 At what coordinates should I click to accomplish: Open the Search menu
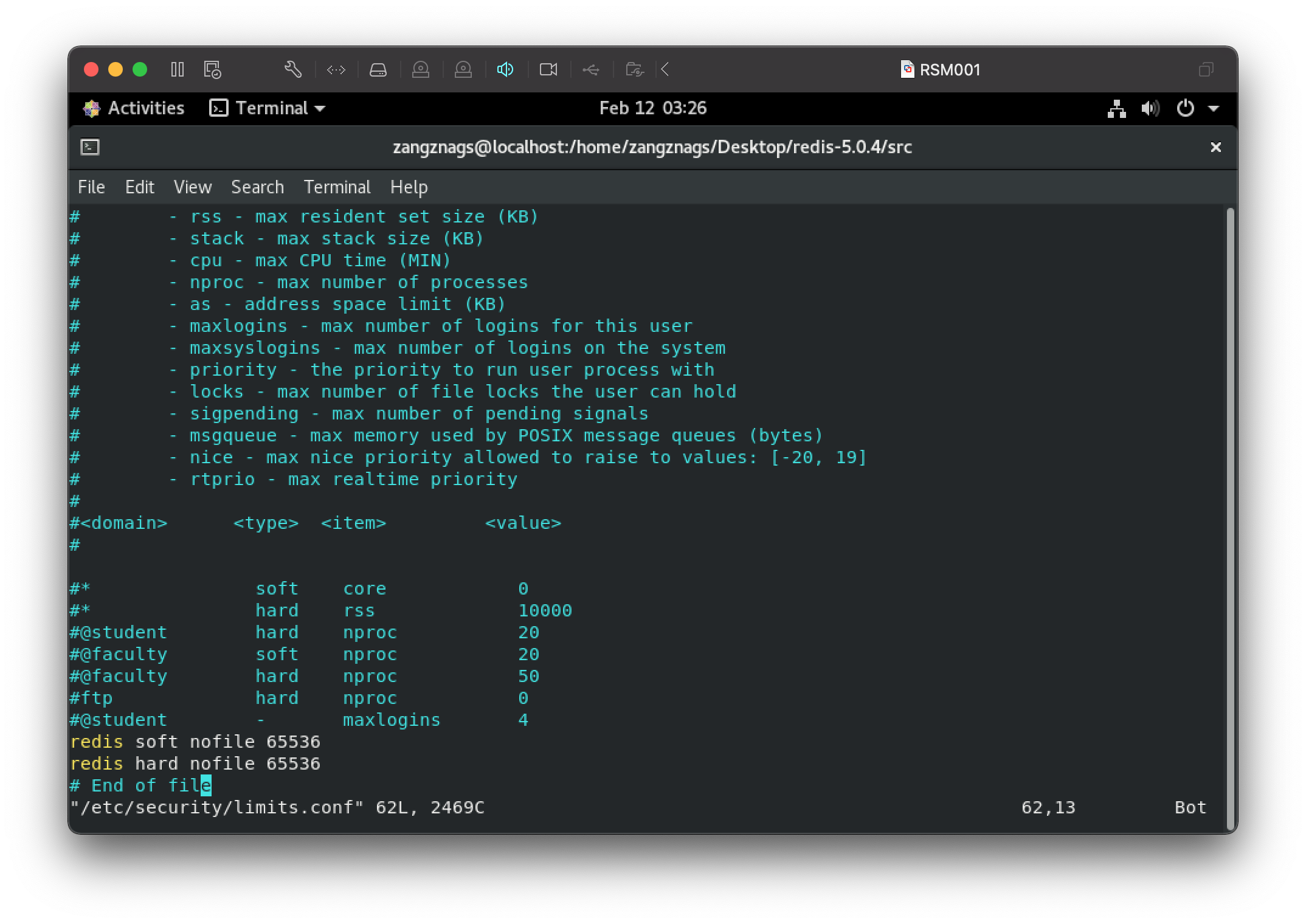(x=257, y=187)
